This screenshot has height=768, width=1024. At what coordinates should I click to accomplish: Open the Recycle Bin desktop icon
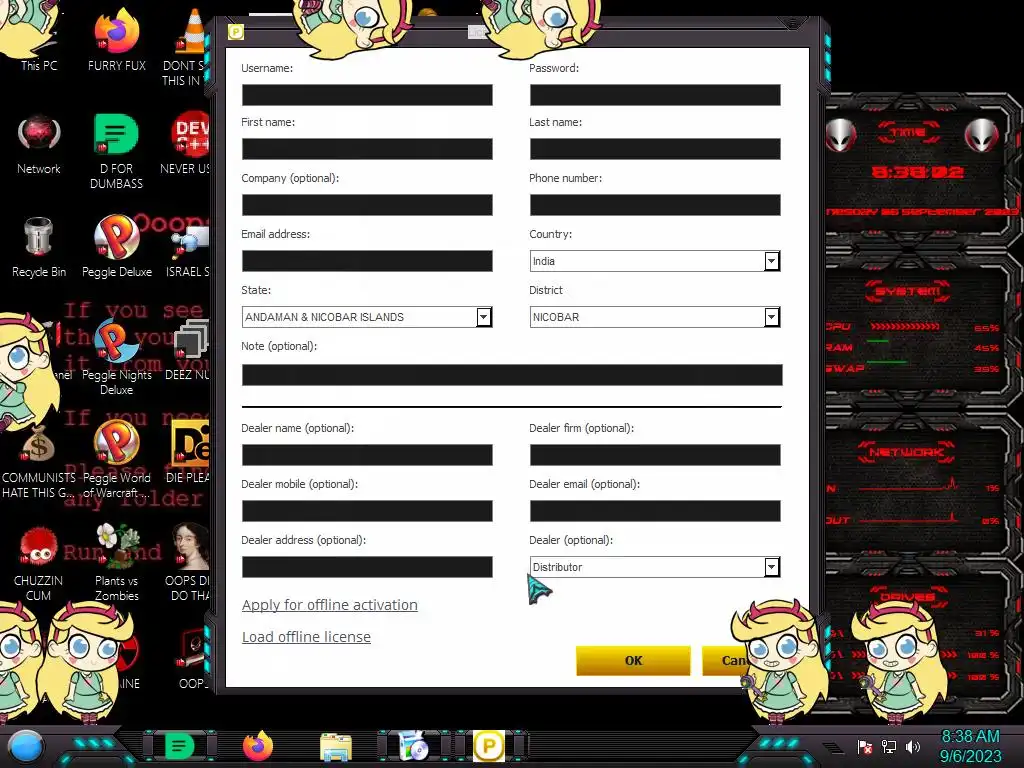[x=39, y=247]
